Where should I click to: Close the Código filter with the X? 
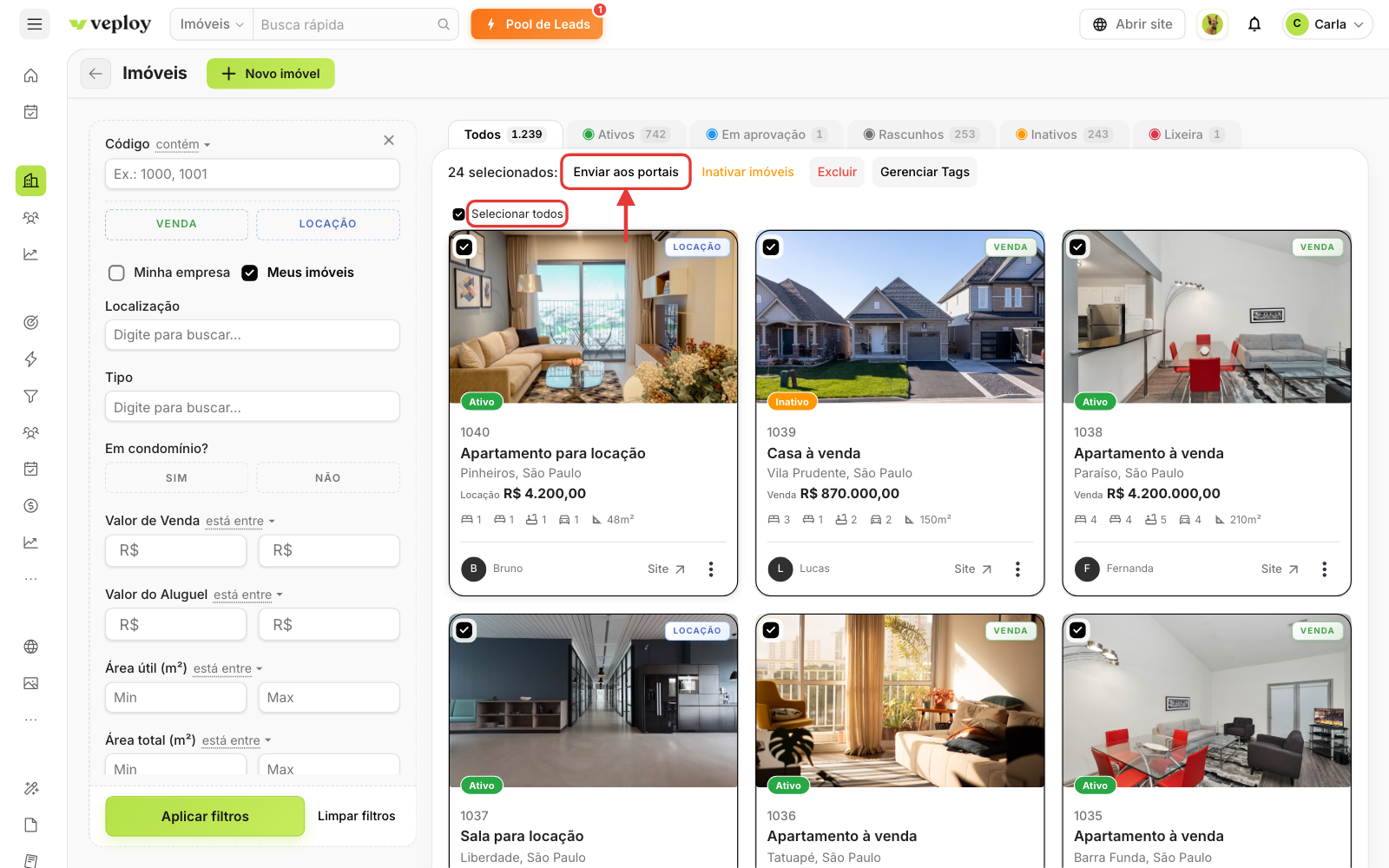389,141
